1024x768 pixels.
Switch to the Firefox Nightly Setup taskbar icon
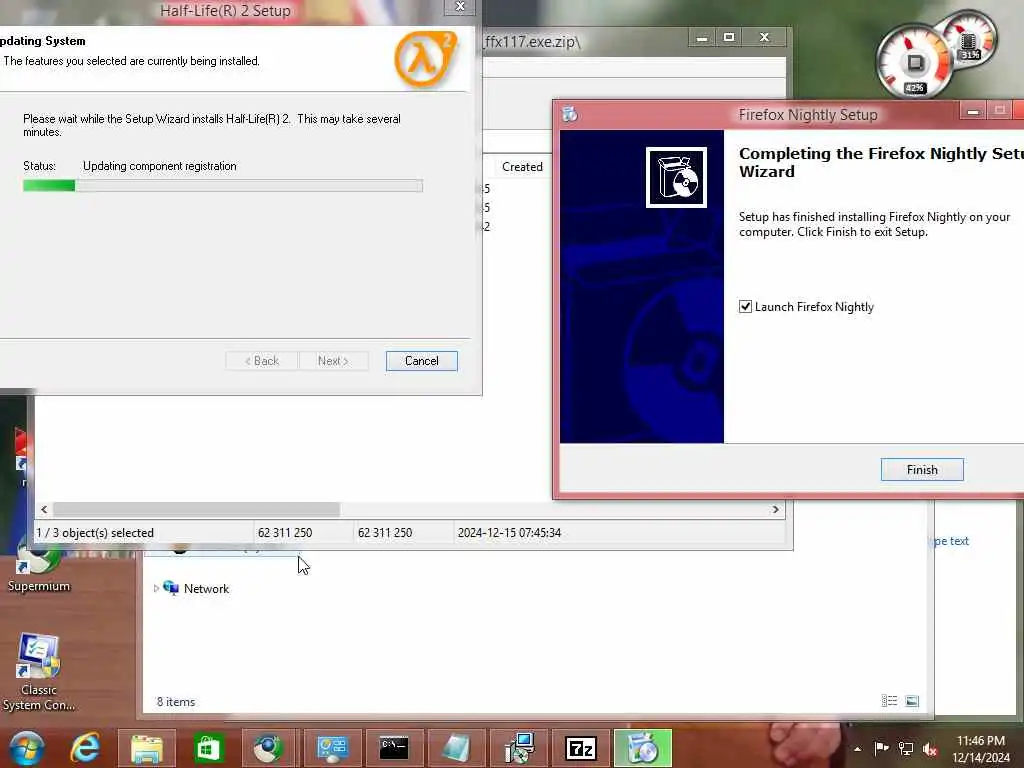643,748
